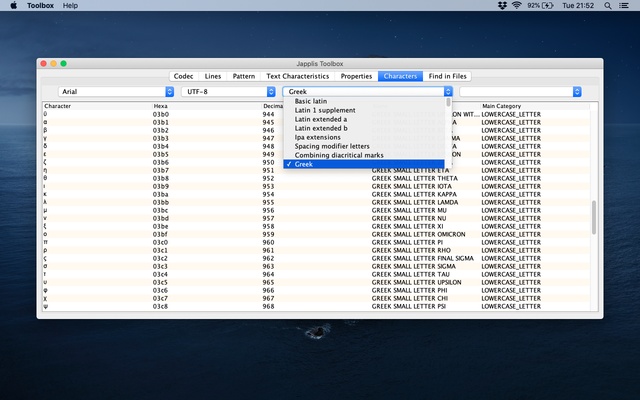Select GREEK SMALL LETTER THETA row
This screenshot has height=400, width=640.
[x=316, y=178]
